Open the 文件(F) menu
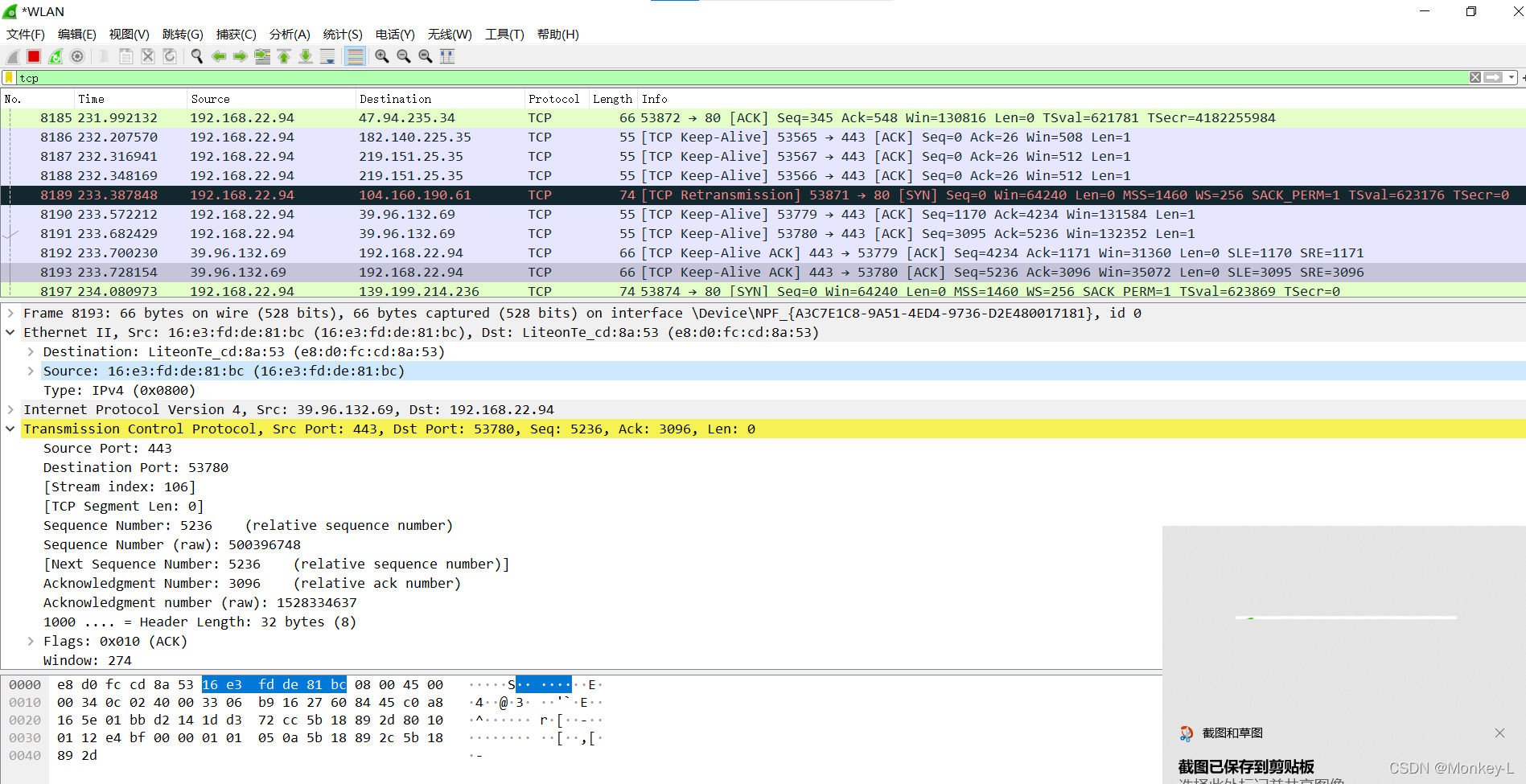Viewport: 1526px width, 784px height. [26, 35]
